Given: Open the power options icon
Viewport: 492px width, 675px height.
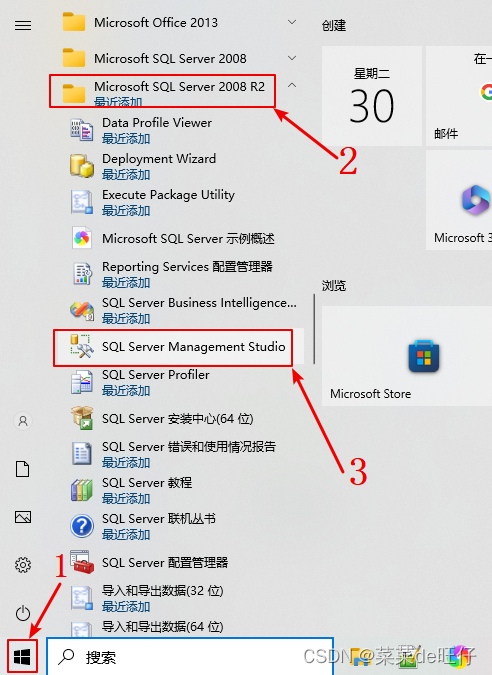Looking at the screenshot, I should [x=23, y=613].
